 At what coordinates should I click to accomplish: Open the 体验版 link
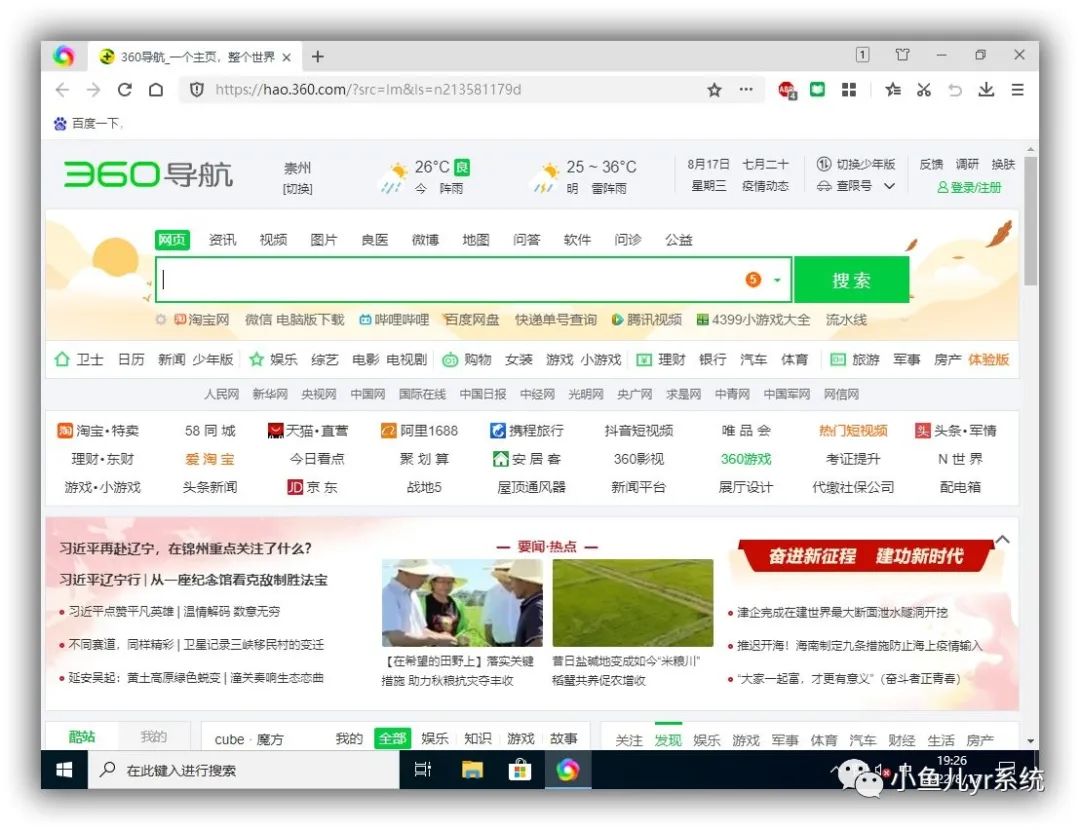pyautogui.click(x=988, y=360)
